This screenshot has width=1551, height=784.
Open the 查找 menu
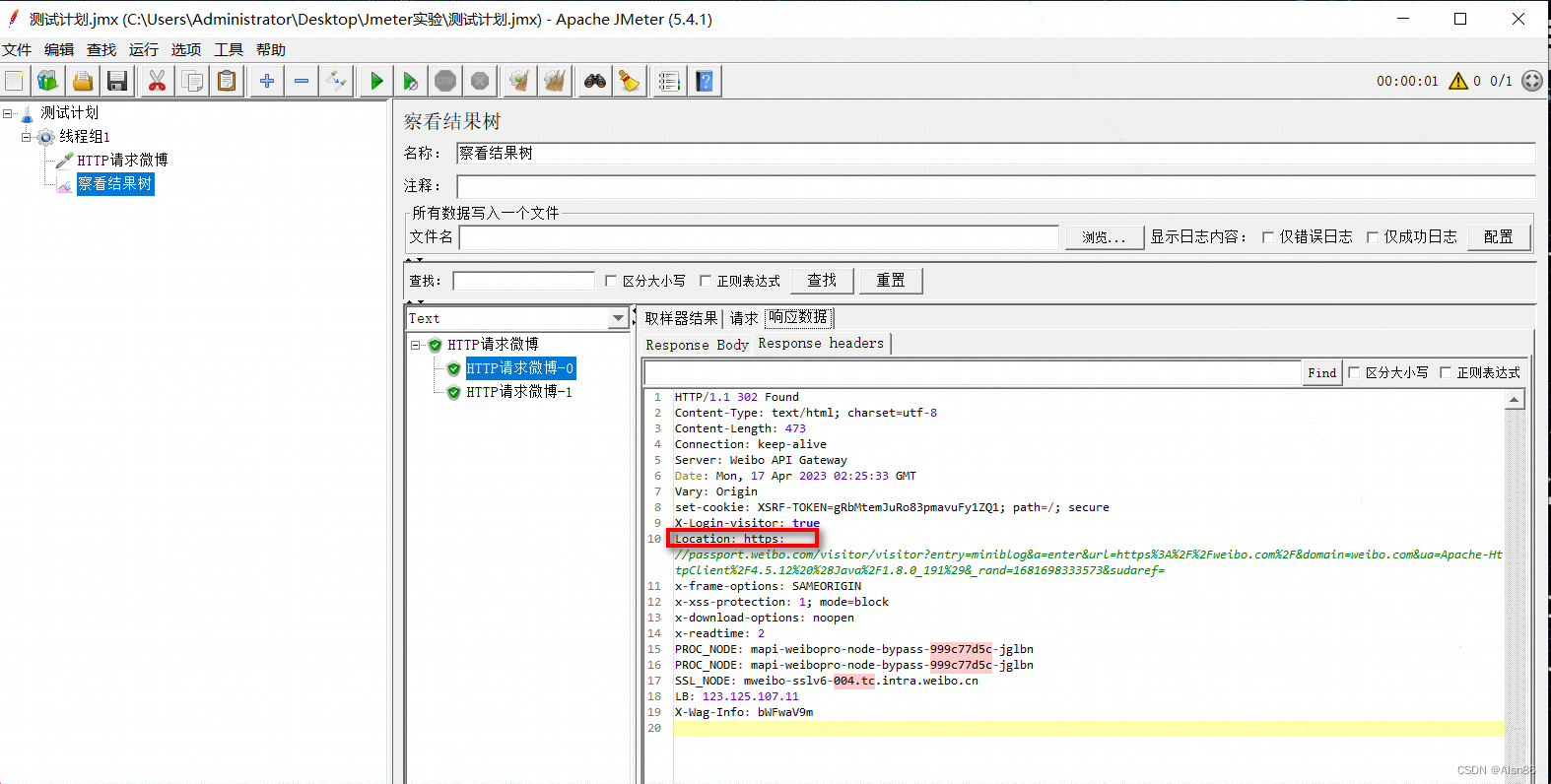(101, 49)
